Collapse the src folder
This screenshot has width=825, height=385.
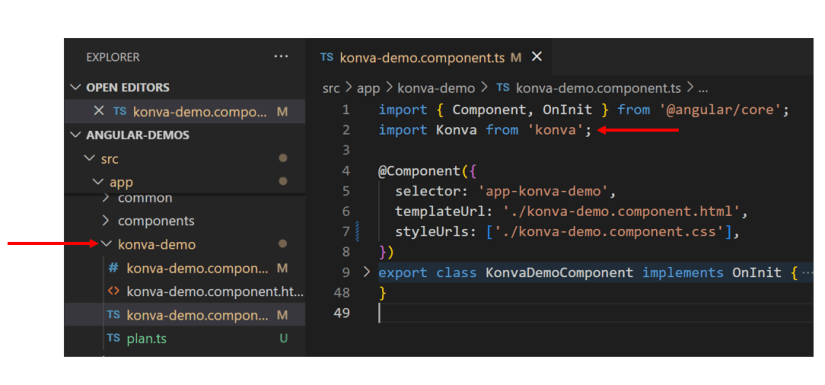[88, 158]
